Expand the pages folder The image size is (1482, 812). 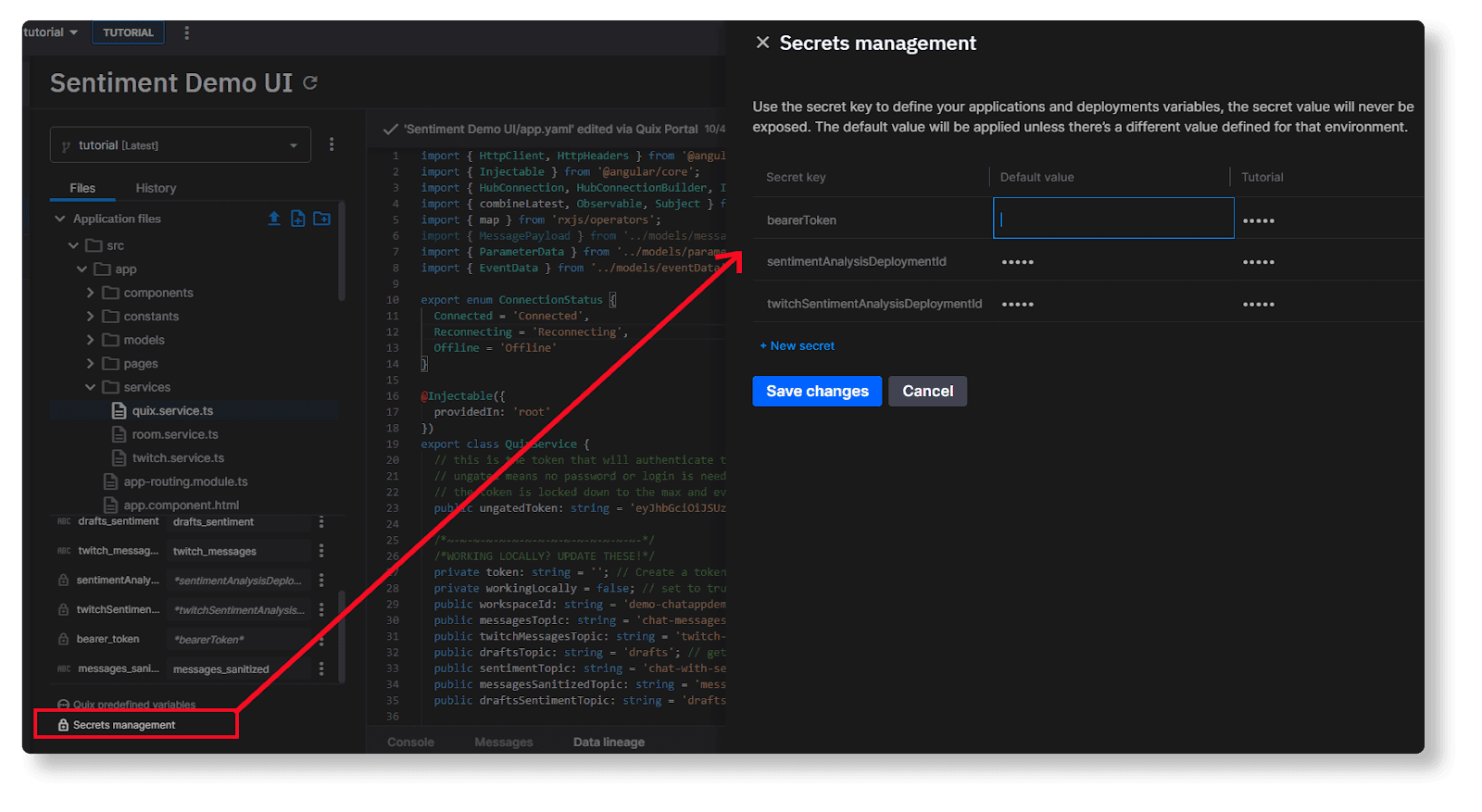click(x=91, y=363)
